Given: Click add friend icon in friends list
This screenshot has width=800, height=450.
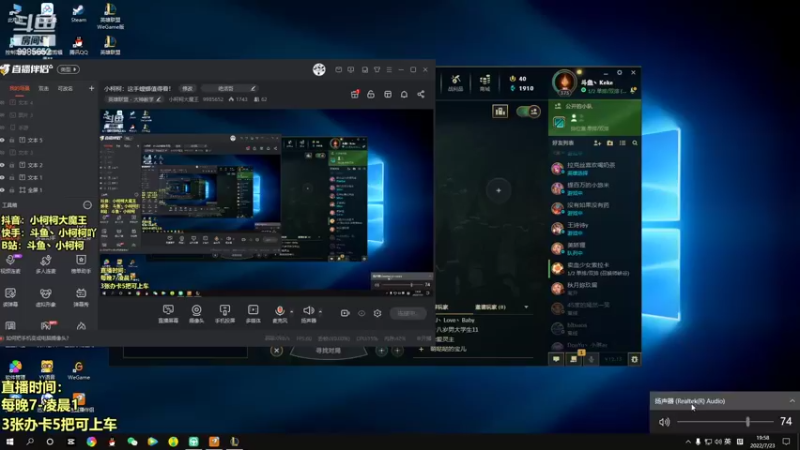Looking at the screenshot, I should click(597, 143).
